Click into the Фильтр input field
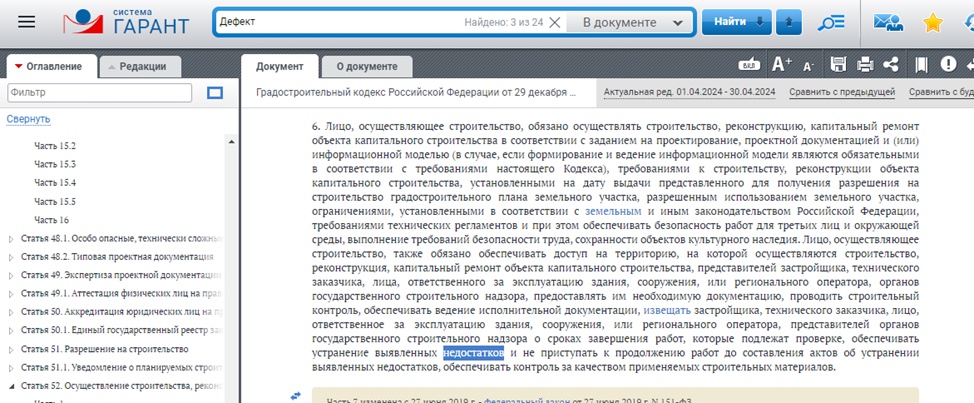The image size is (974, 403). (99, 93)
